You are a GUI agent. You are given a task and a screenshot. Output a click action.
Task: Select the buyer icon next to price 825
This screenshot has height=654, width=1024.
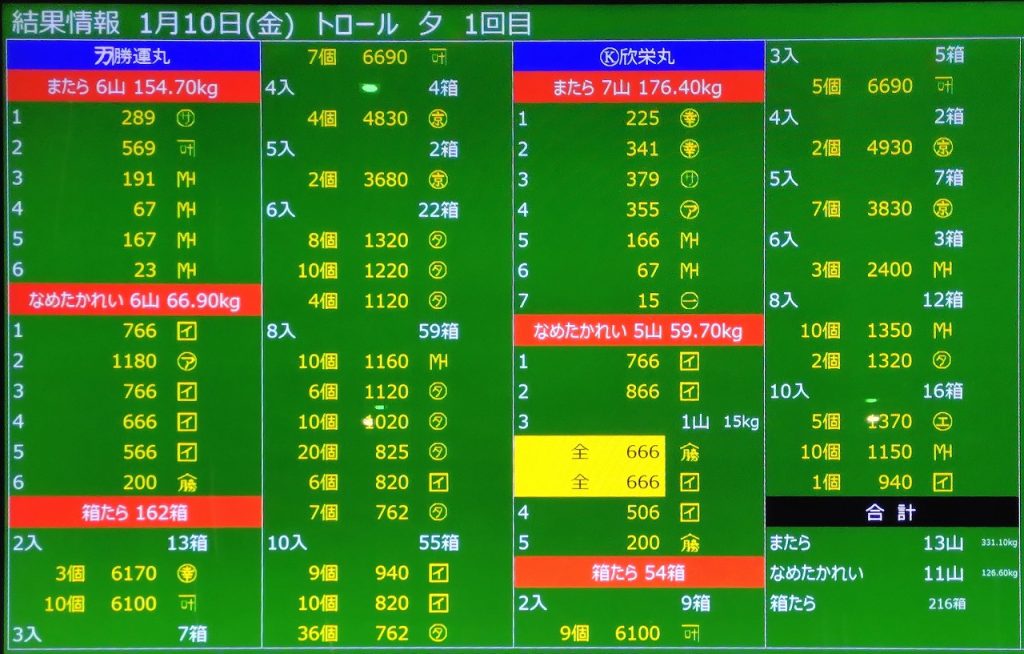pos(438,453)
